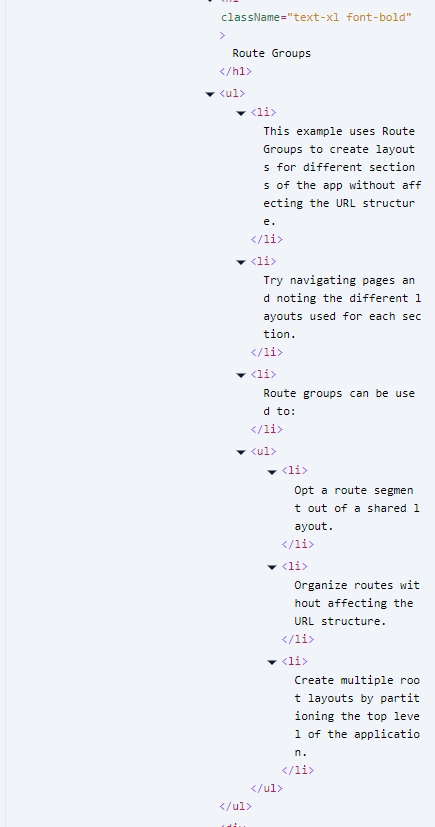
Task: Click the text "Try navigating pages and noting"
Action: (x=339, y=289)
